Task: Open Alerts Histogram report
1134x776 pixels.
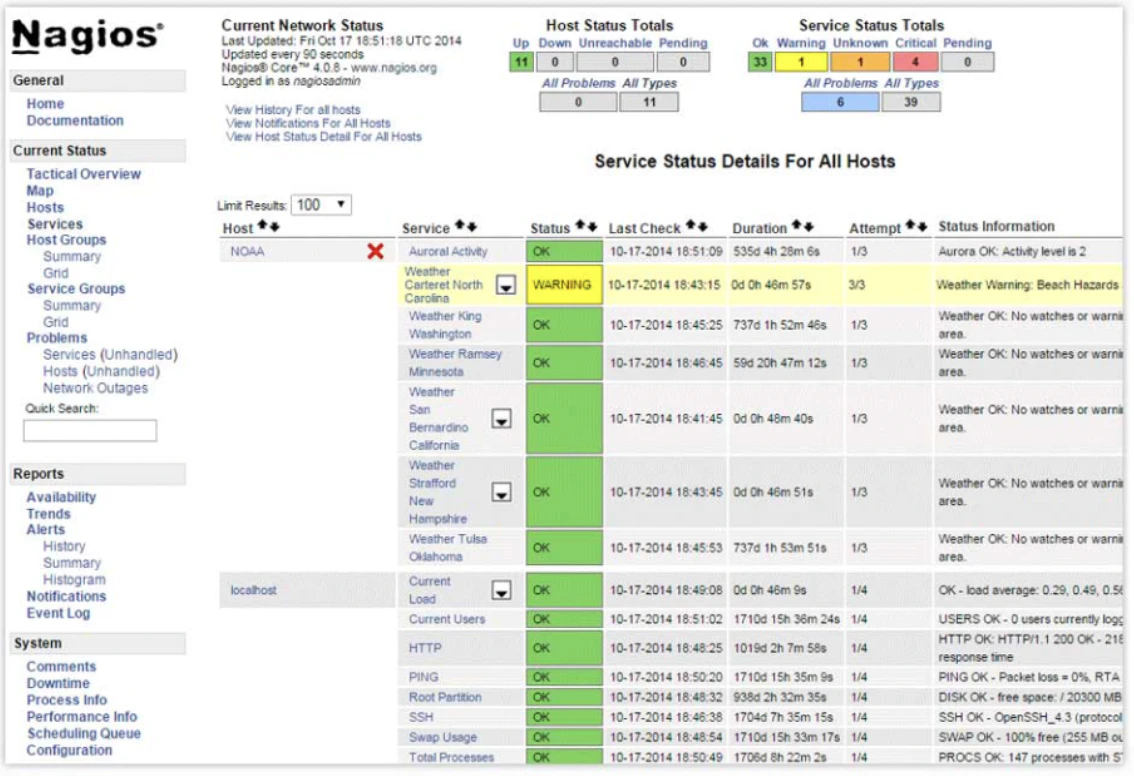Action: pyautogui.click(x=74, y=579)
